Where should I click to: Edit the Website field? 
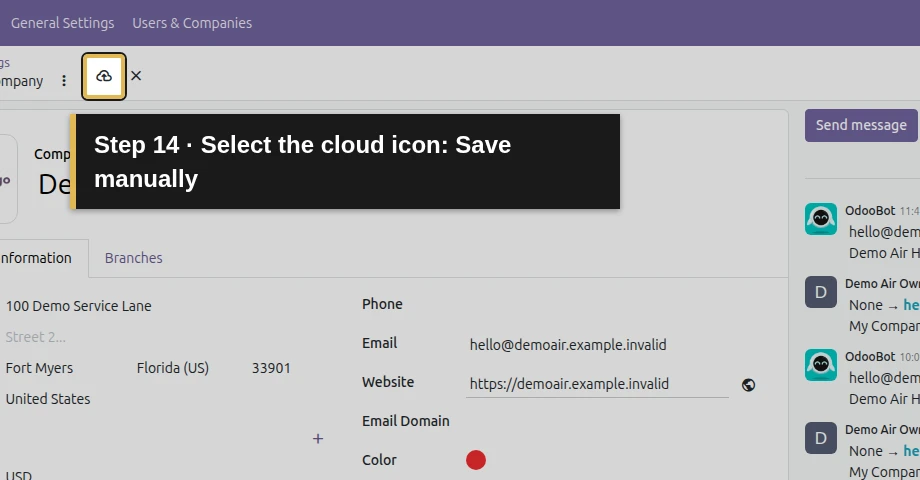[x=597, y=384]
